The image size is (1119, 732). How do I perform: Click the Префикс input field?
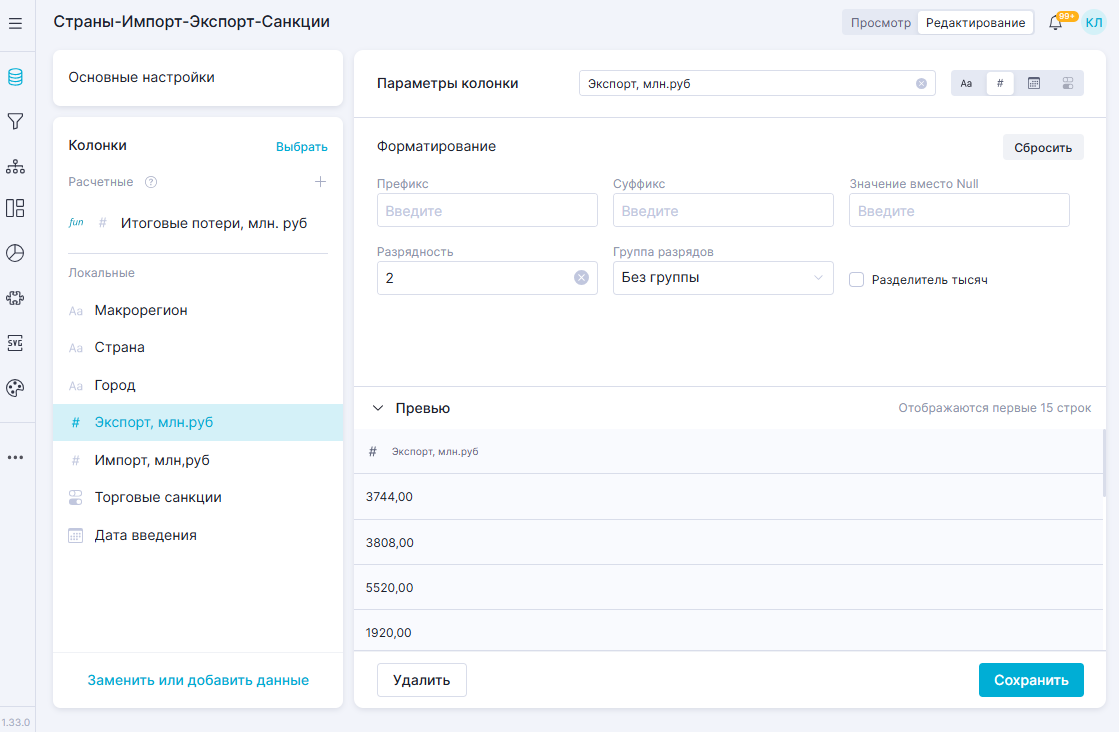(487, 211)
